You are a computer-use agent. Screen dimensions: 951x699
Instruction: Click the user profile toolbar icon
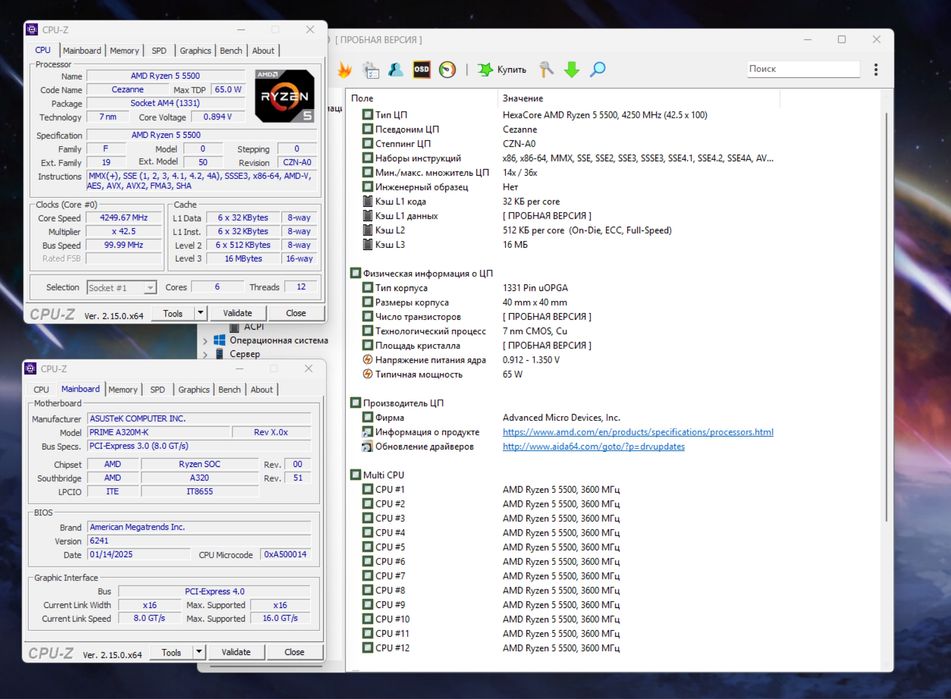click(x=396, y=70)
